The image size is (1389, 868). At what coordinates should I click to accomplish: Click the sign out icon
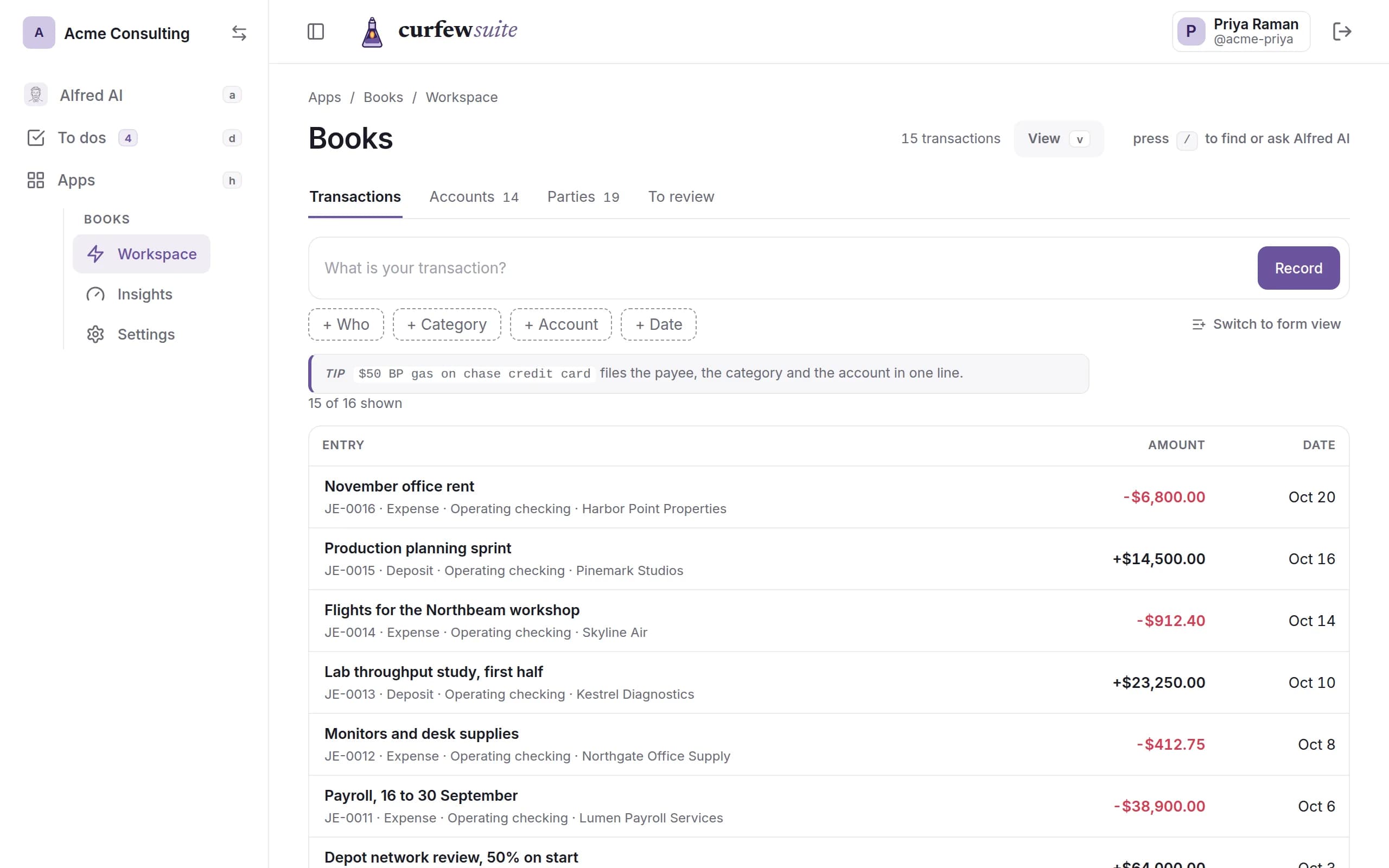pyautogui.click(x=1342, y=31)
